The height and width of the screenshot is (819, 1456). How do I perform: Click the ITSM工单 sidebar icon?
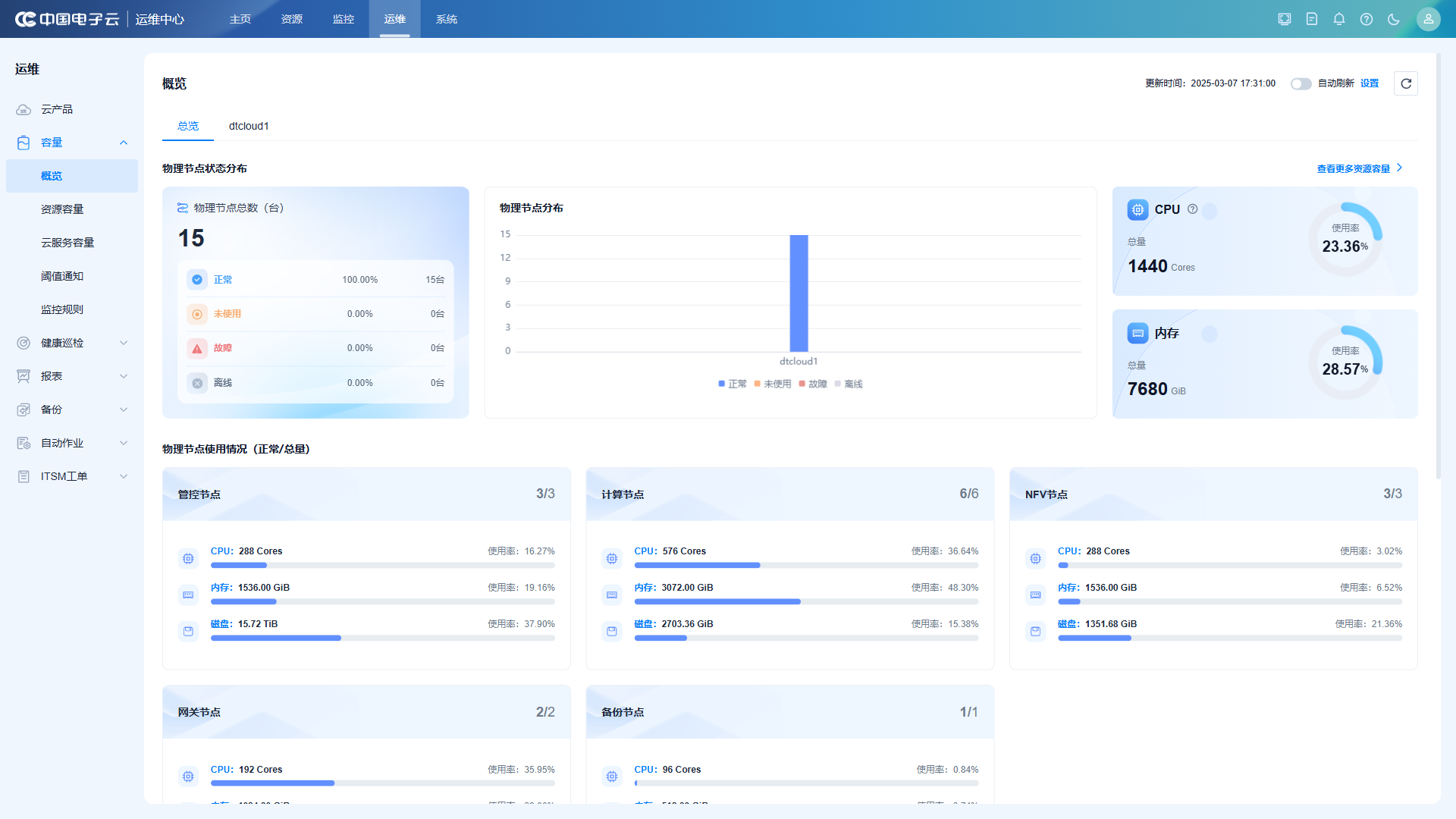pyautogui.click(x=24, y=476)
